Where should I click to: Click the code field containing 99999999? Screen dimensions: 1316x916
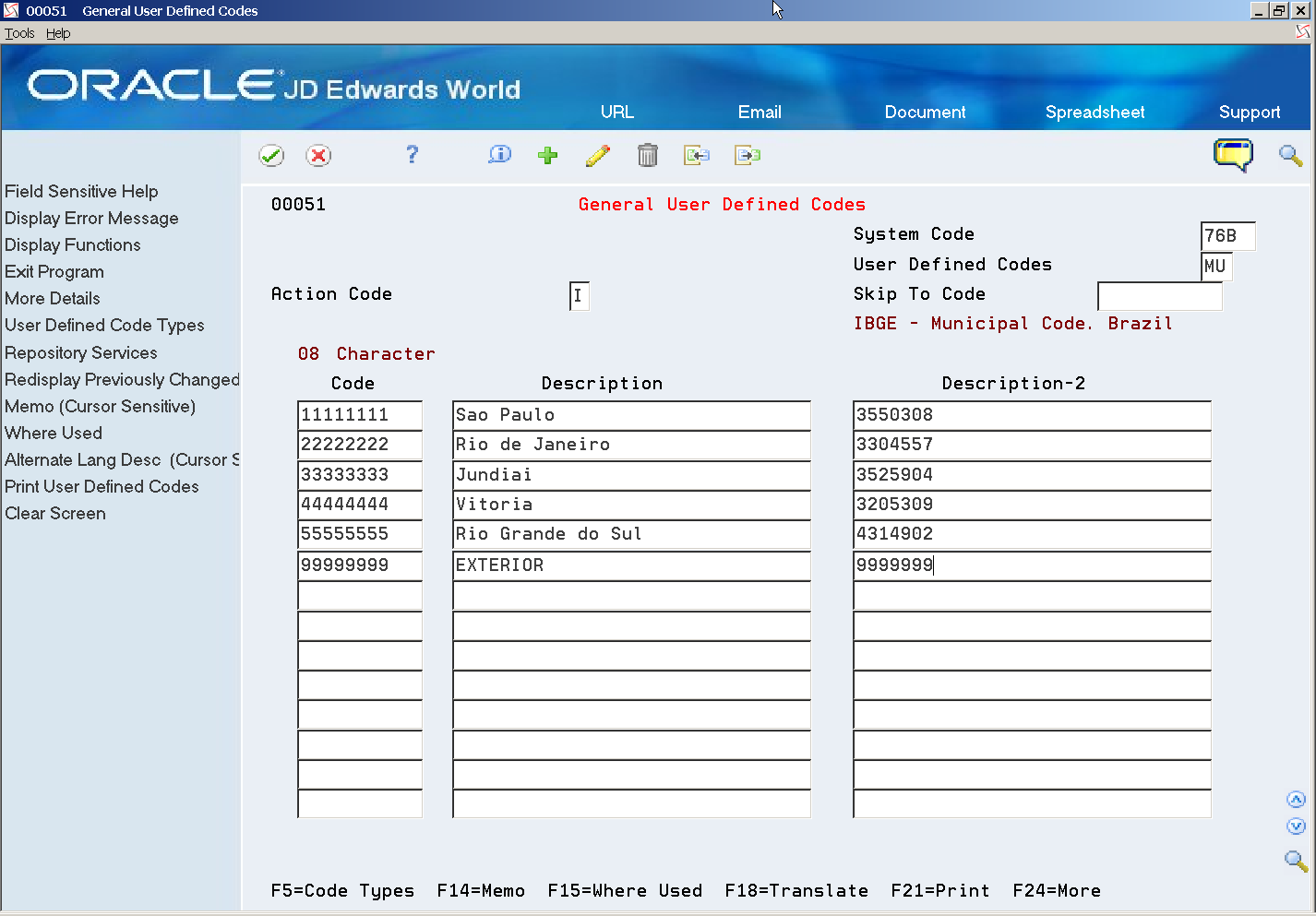click(360, 565)
